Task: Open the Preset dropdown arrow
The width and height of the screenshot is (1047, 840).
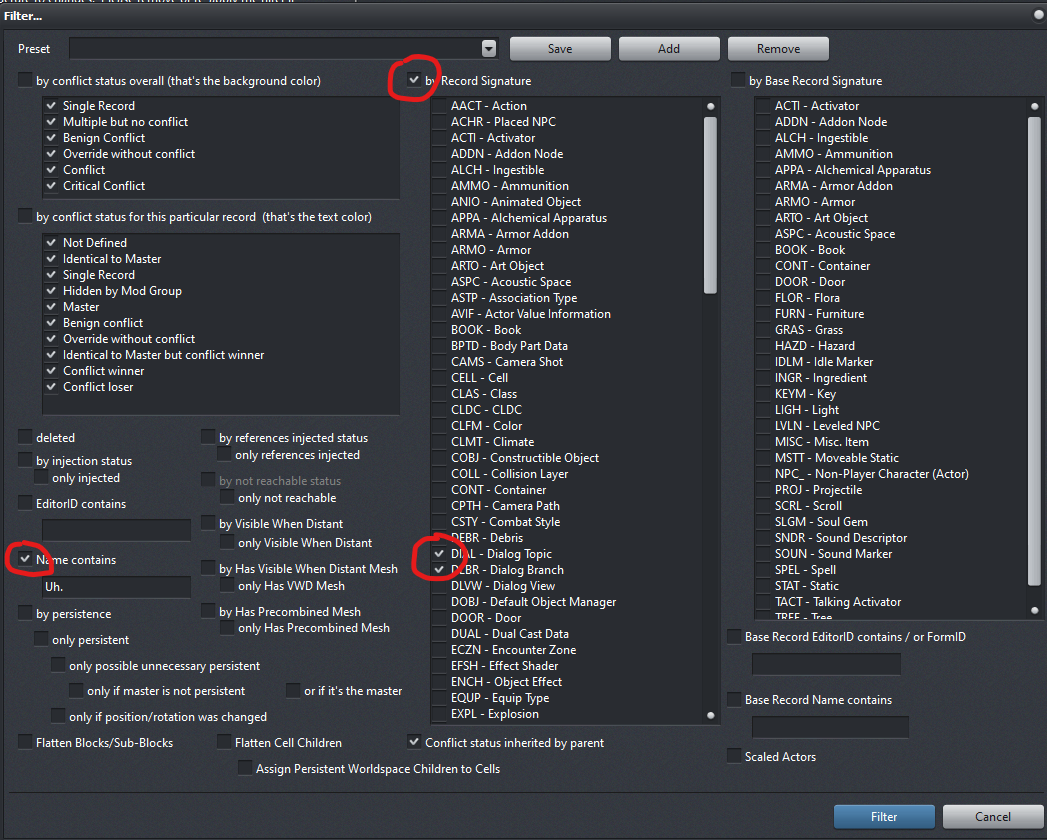Action: [x=489, y=49]
